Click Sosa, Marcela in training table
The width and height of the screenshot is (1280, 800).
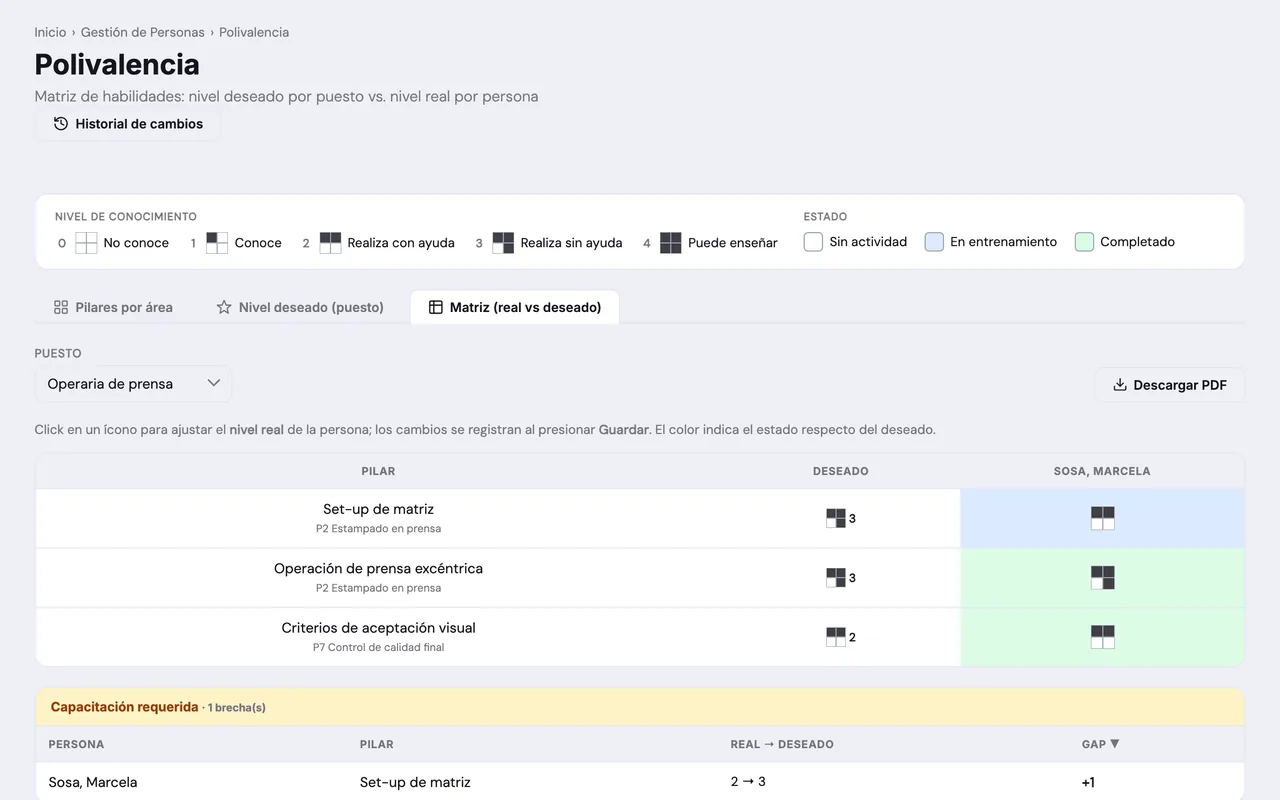click(93, 782)
